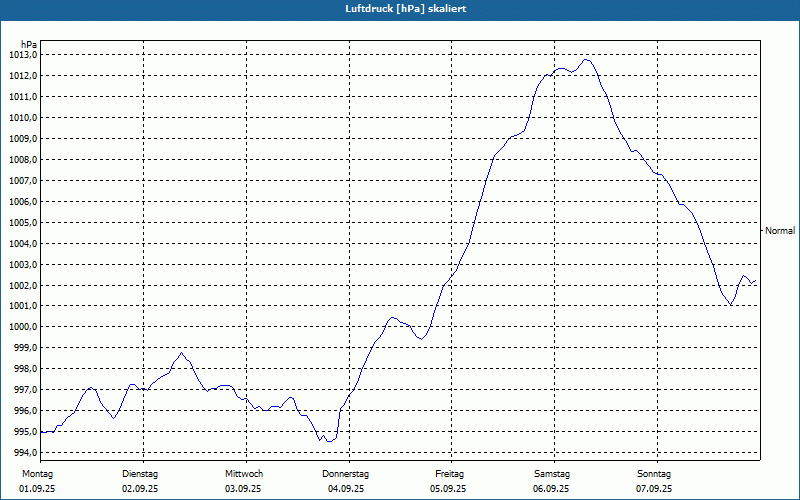This screenshot has height=500, width=800.
Task: Select the 996,0 y-axis label
Action: coord(24,410)
